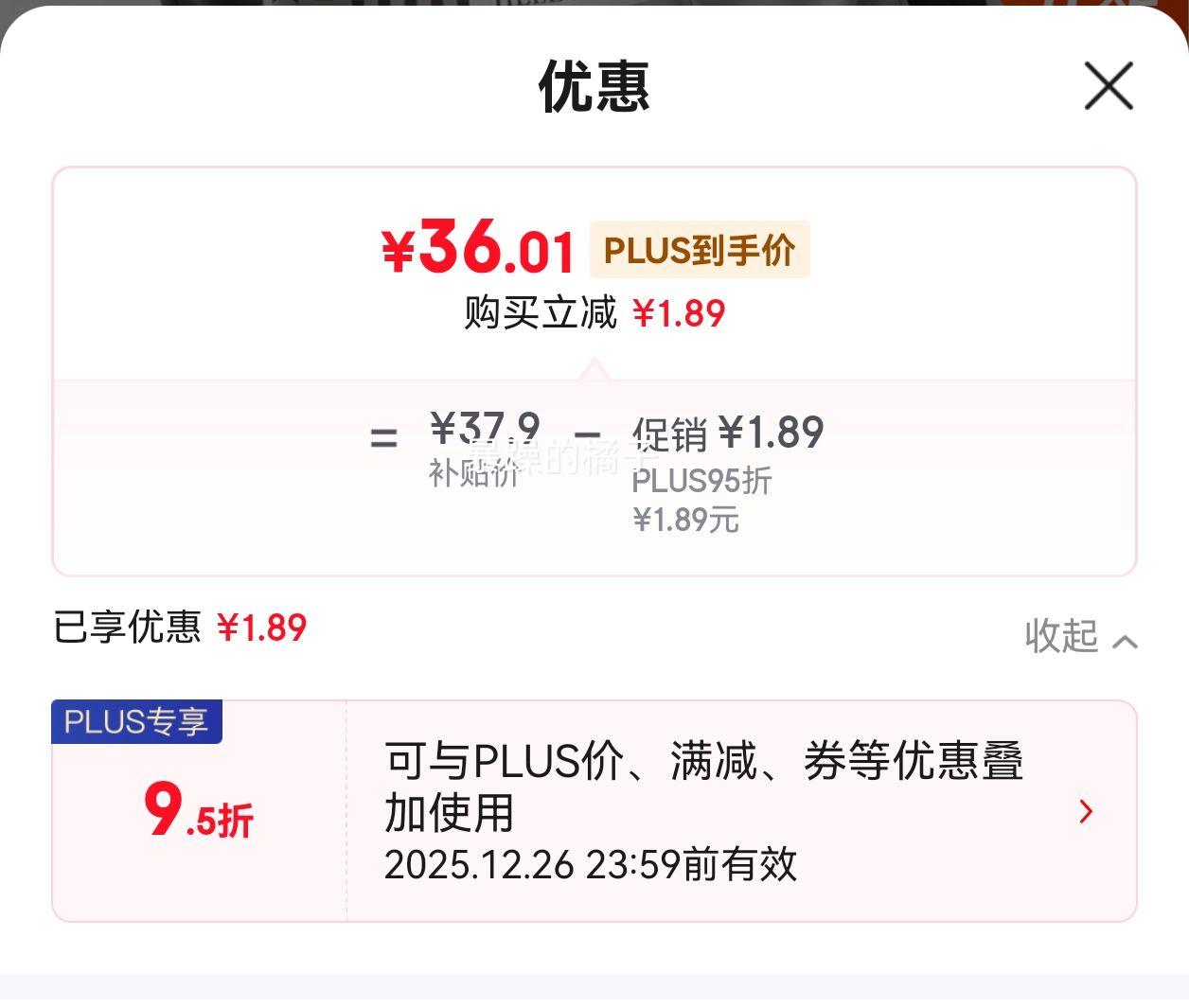Tap the PLUS专享 badge
Screen dimensions: 1189x1008
coord(136,722)
